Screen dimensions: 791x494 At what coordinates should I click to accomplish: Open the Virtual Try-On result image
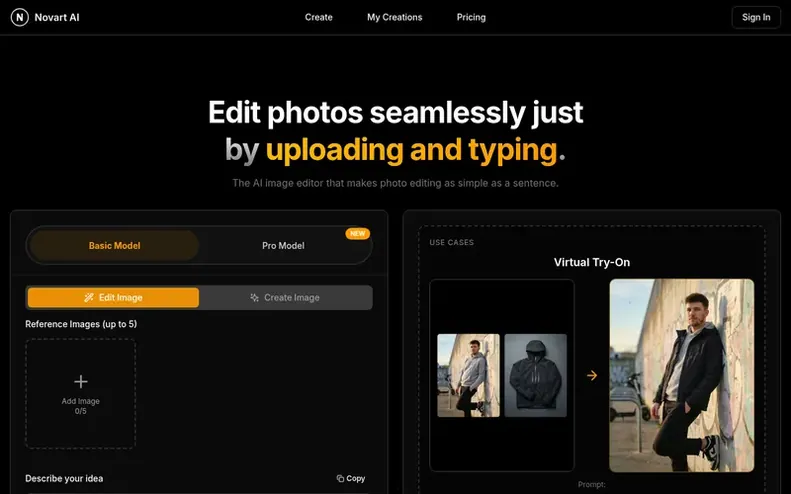click(682, 375)
